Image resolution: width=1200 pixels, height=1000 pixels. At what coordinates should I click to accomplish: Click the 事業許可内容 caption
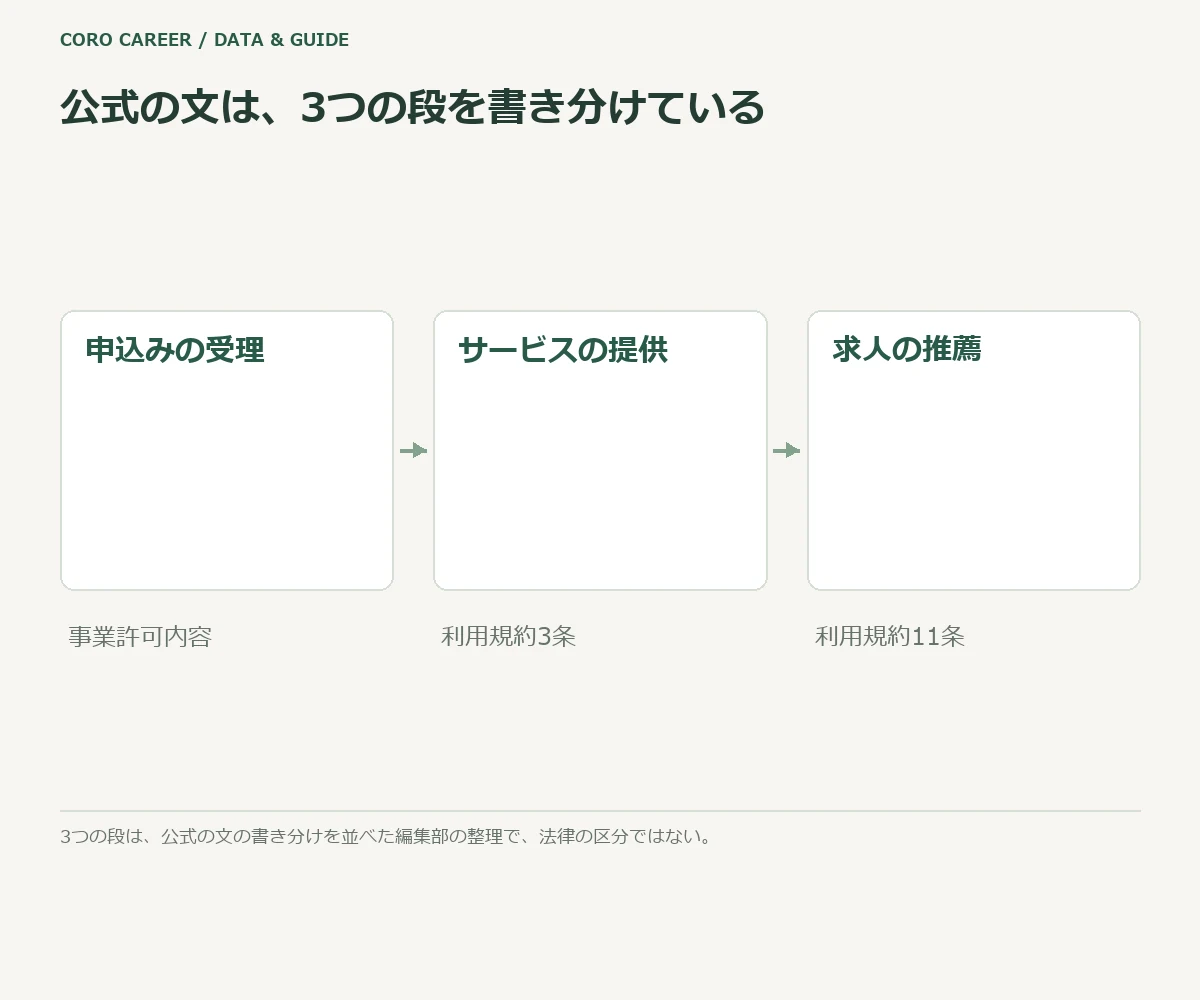[140, 636]
